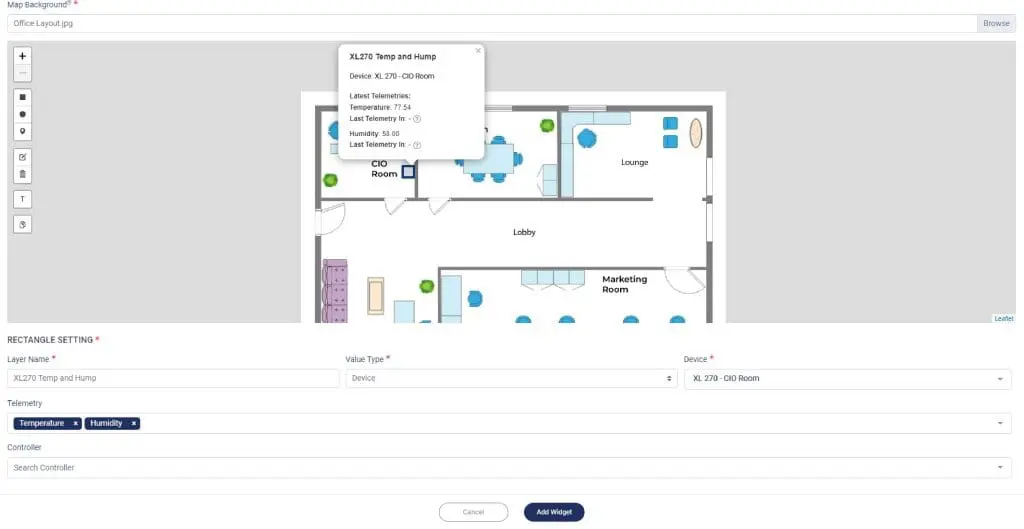Click the help icon under Temperature
This screenshot has width=1024, height=529.
(x=417, y=119)
